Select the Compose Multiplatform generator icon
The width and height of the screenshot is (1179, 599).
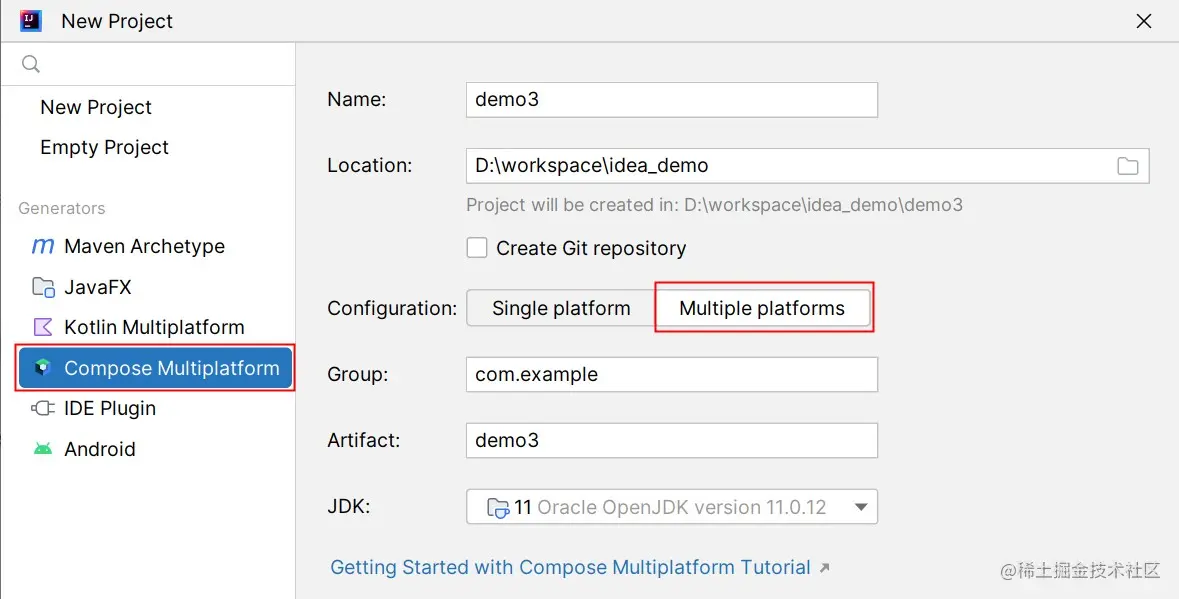pyautogui.click(x=42, y=368)
